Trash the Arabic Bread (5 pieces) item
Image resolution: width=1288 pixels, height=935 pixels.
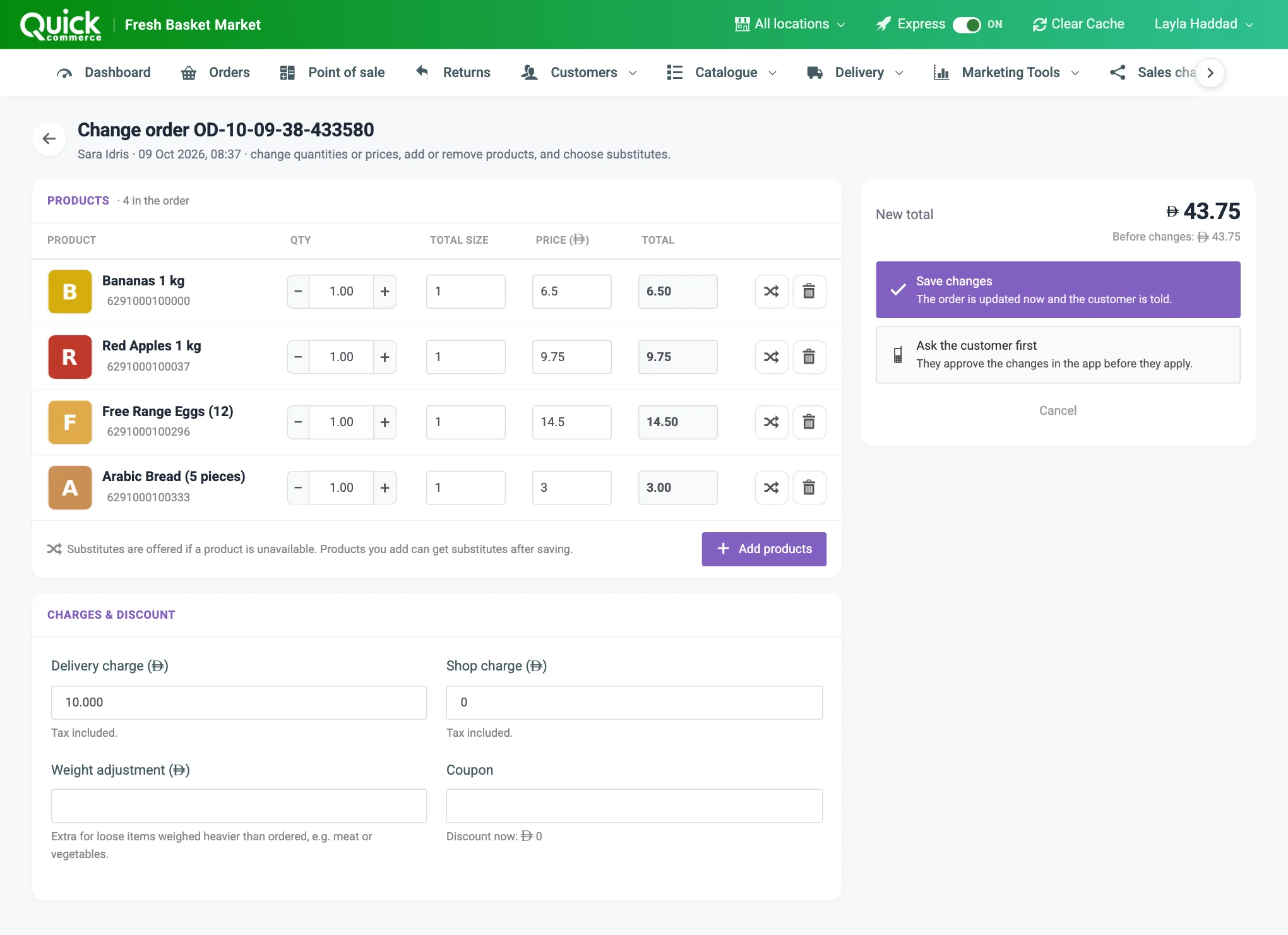coord(809,487)
